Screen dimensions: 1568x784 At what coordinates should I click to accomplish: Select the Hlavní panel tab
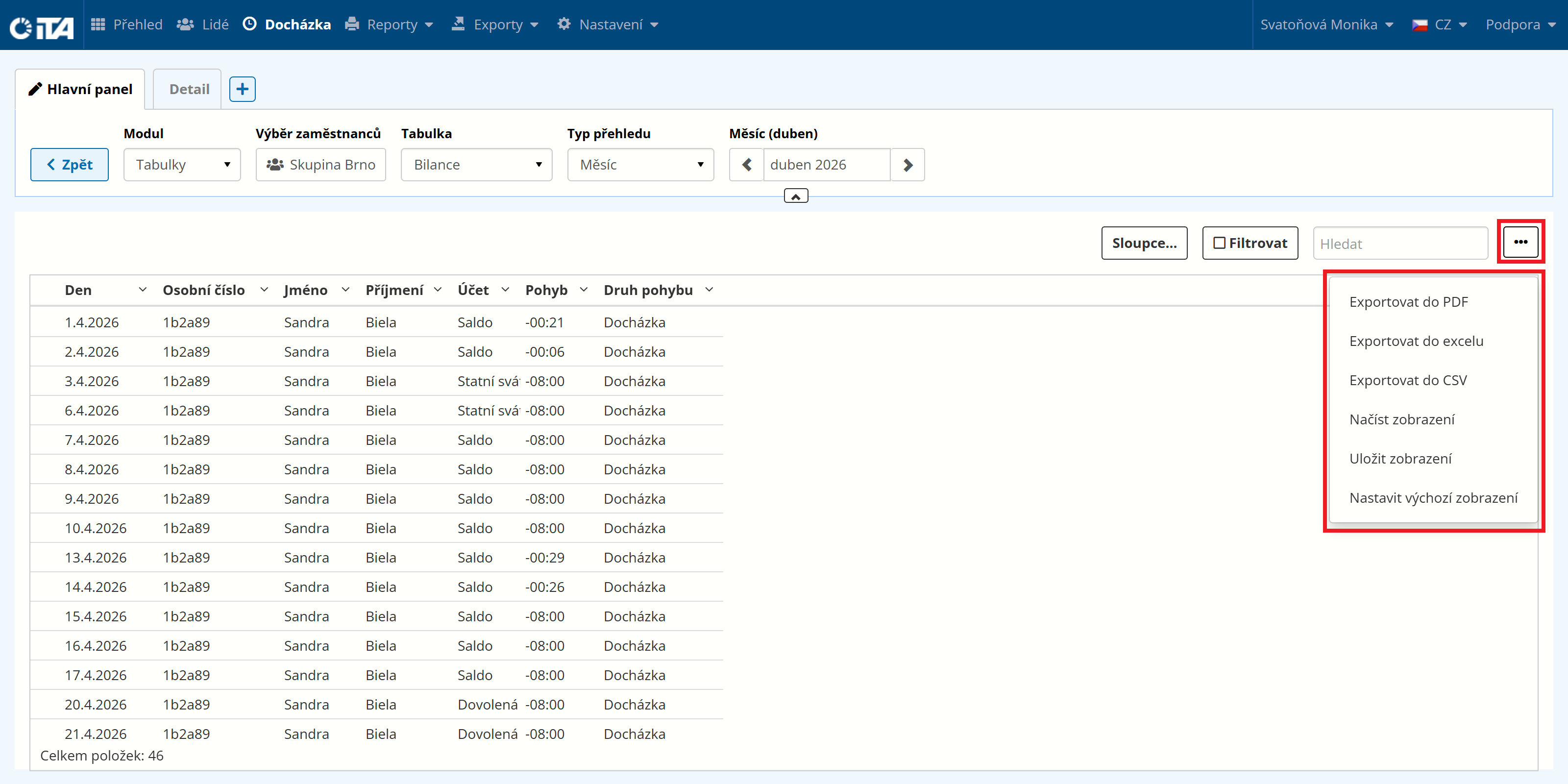[x=80, y=90]
